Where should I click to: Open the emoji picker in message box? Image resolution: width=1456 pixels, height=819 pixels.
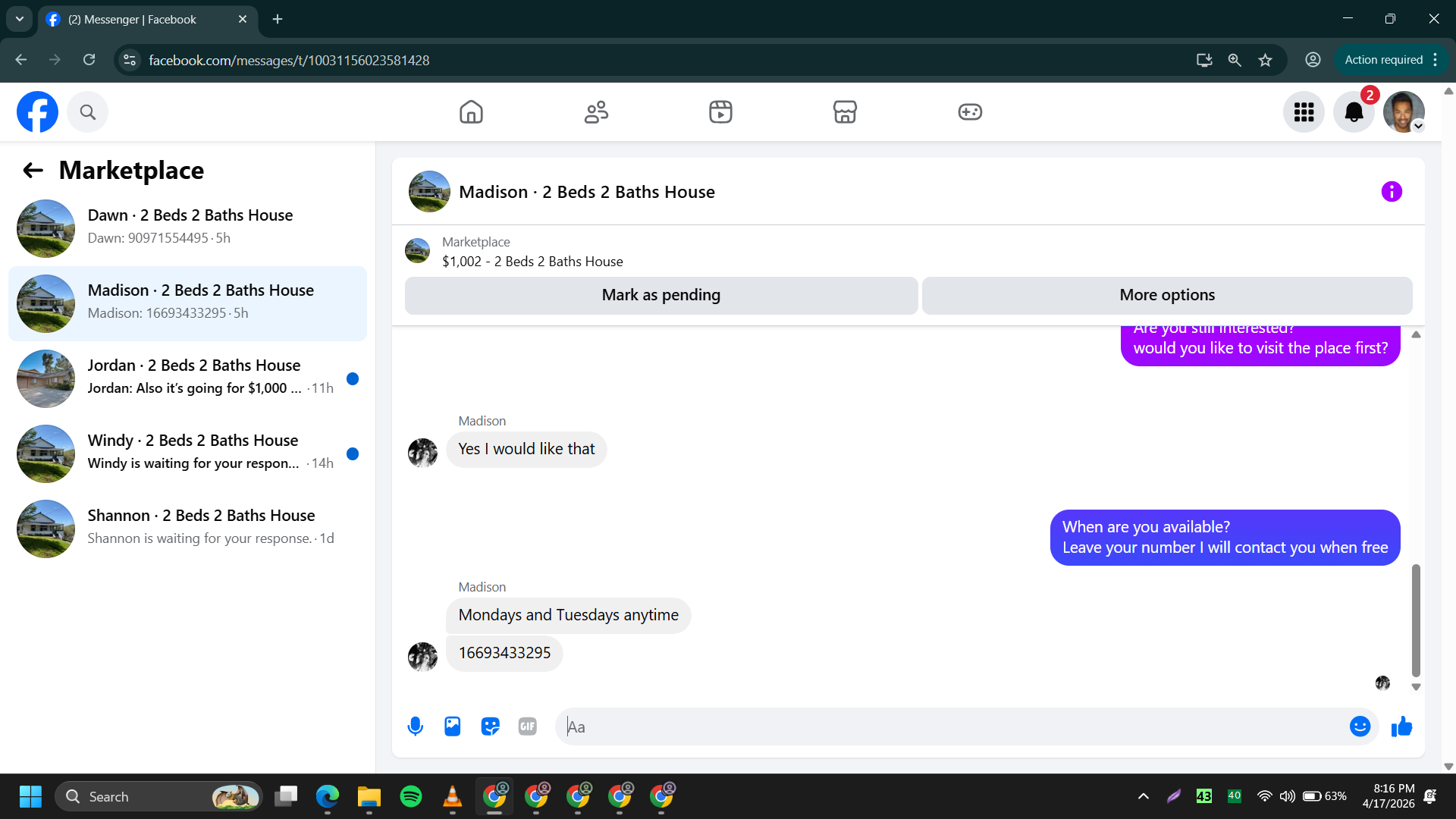click(1360, 726)
